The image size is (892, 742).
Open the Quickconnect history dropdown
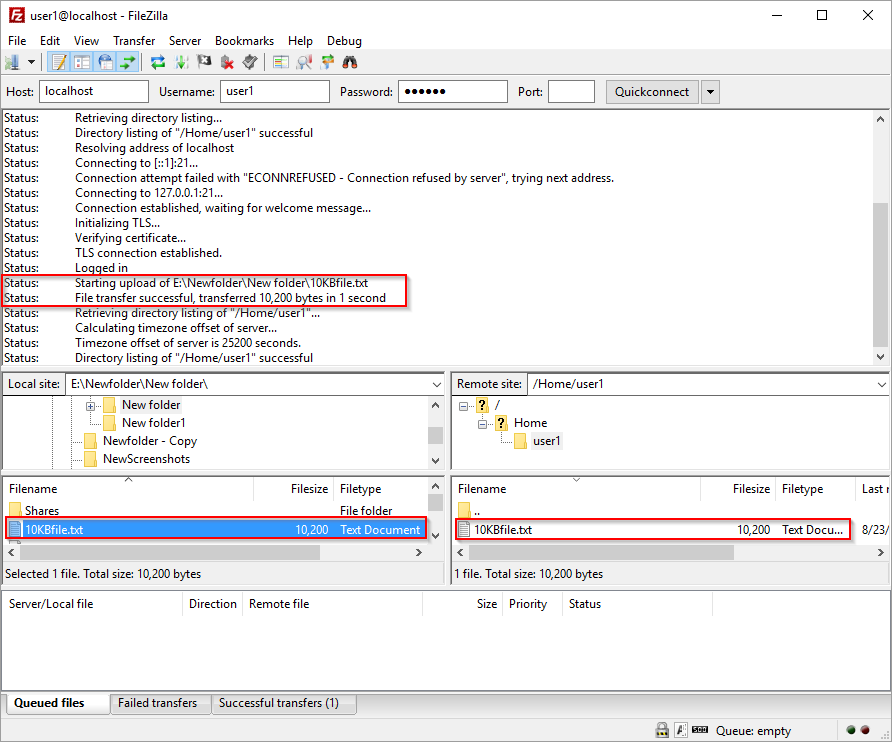pos(710,92)
